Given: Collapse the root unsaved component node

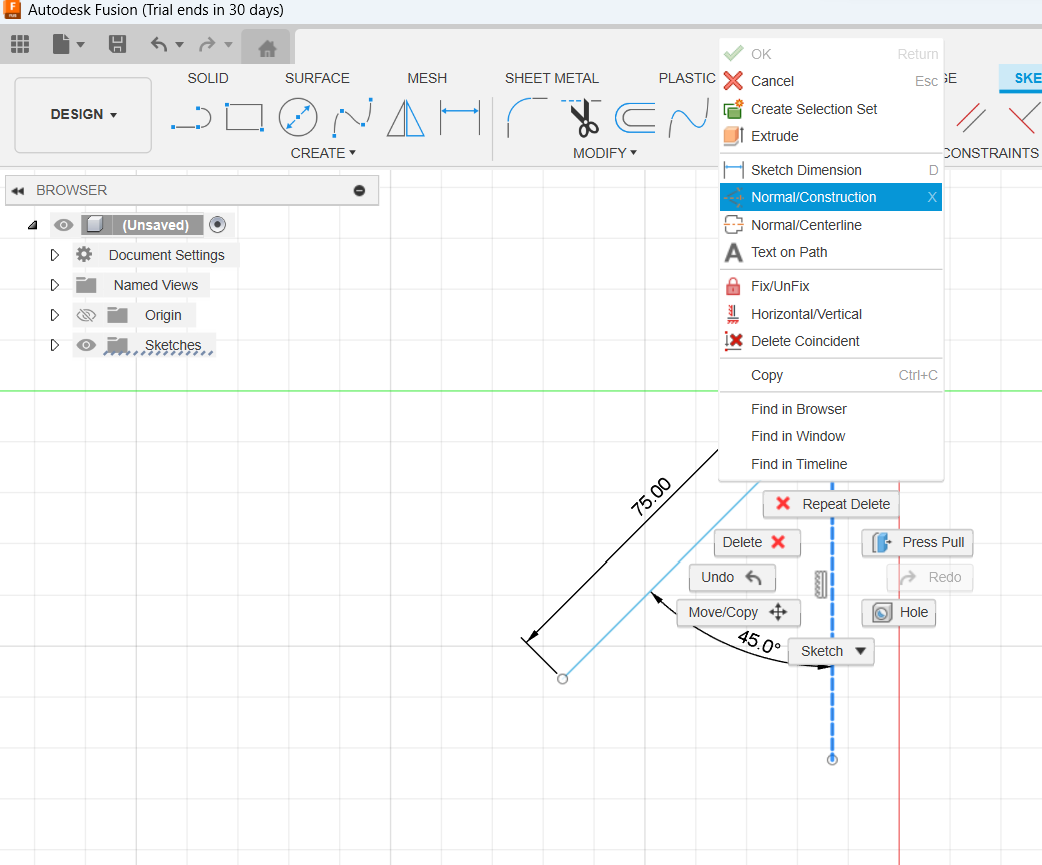Looking at the screenshot, I should (x=33, y=225).
